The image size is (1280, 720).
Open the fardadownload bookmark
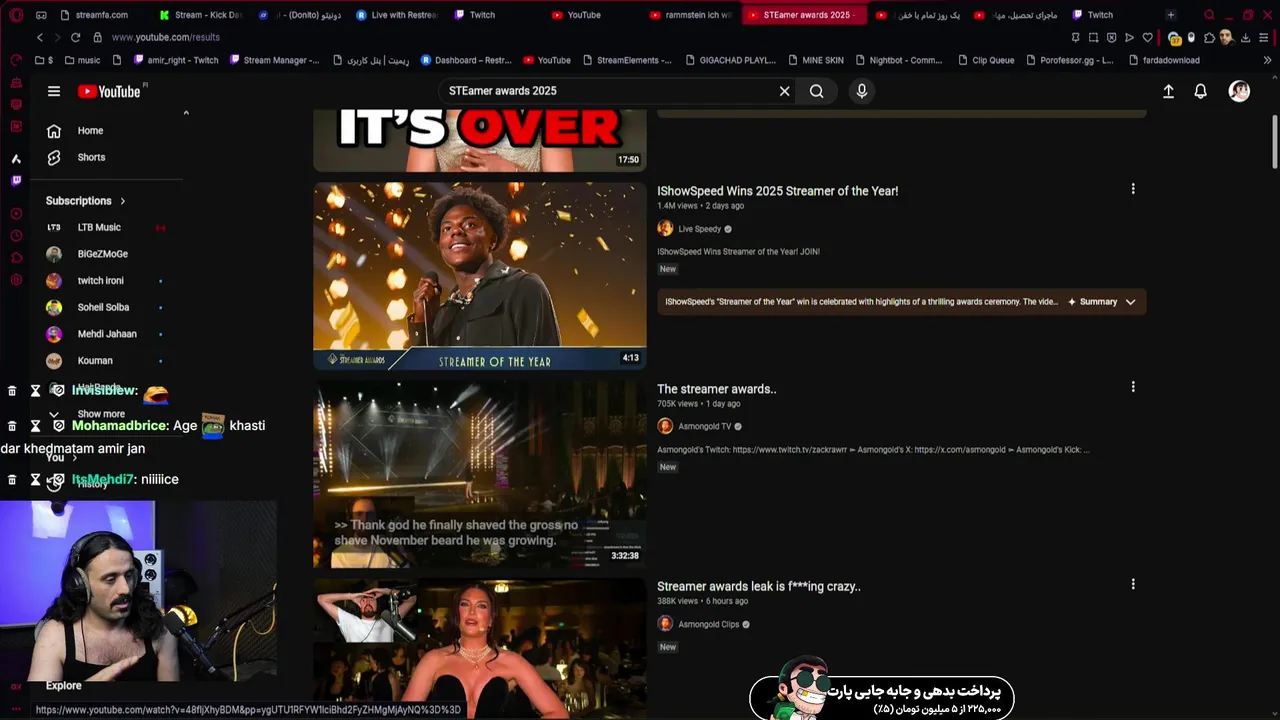tap(1164, 60)
